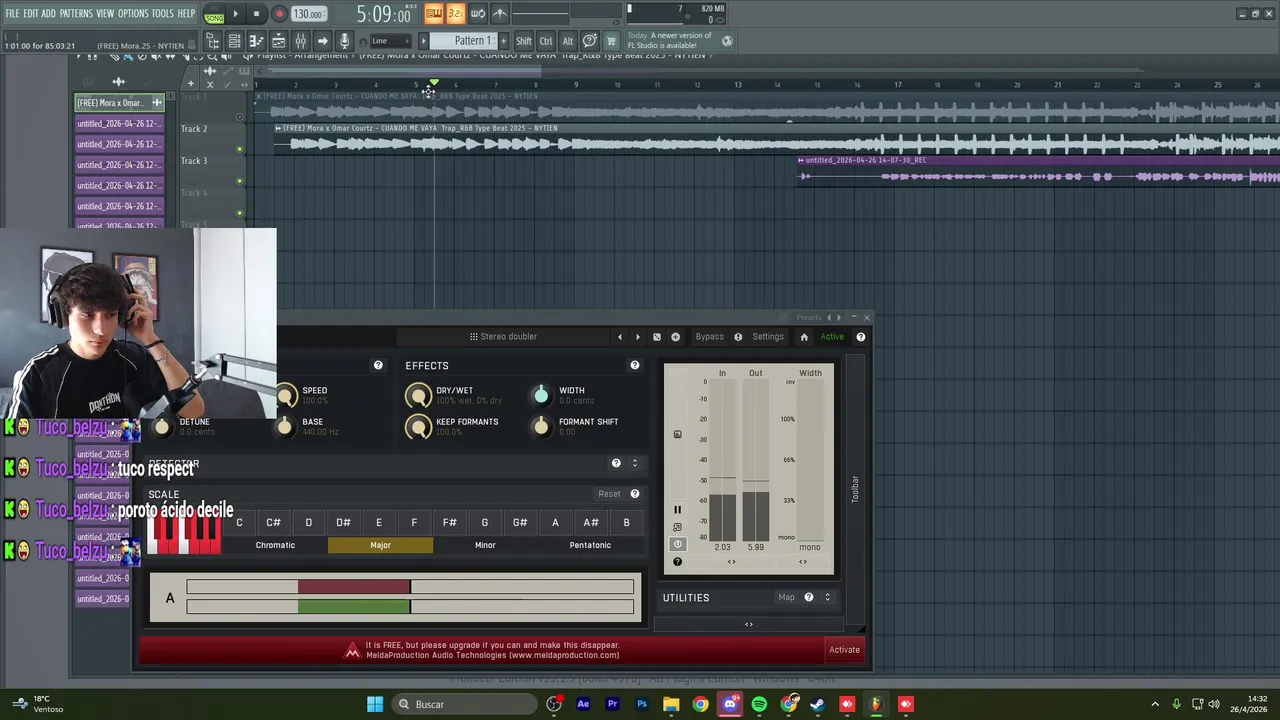
Task: Toggle the A# note button
Action: tap(591, 523)
